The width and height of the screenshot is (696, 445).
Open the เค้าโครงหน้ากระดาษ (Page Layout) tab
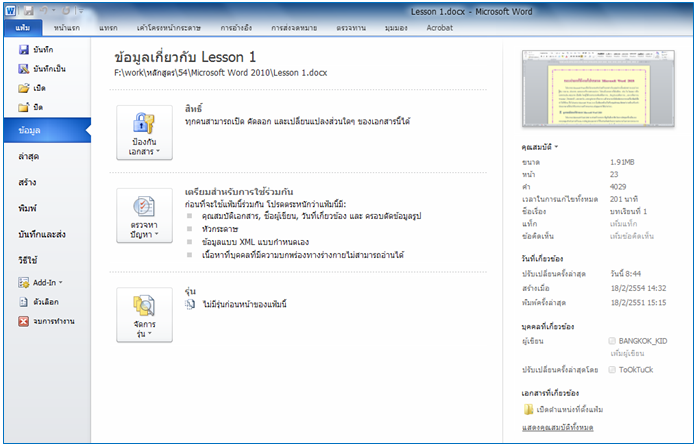169,28
